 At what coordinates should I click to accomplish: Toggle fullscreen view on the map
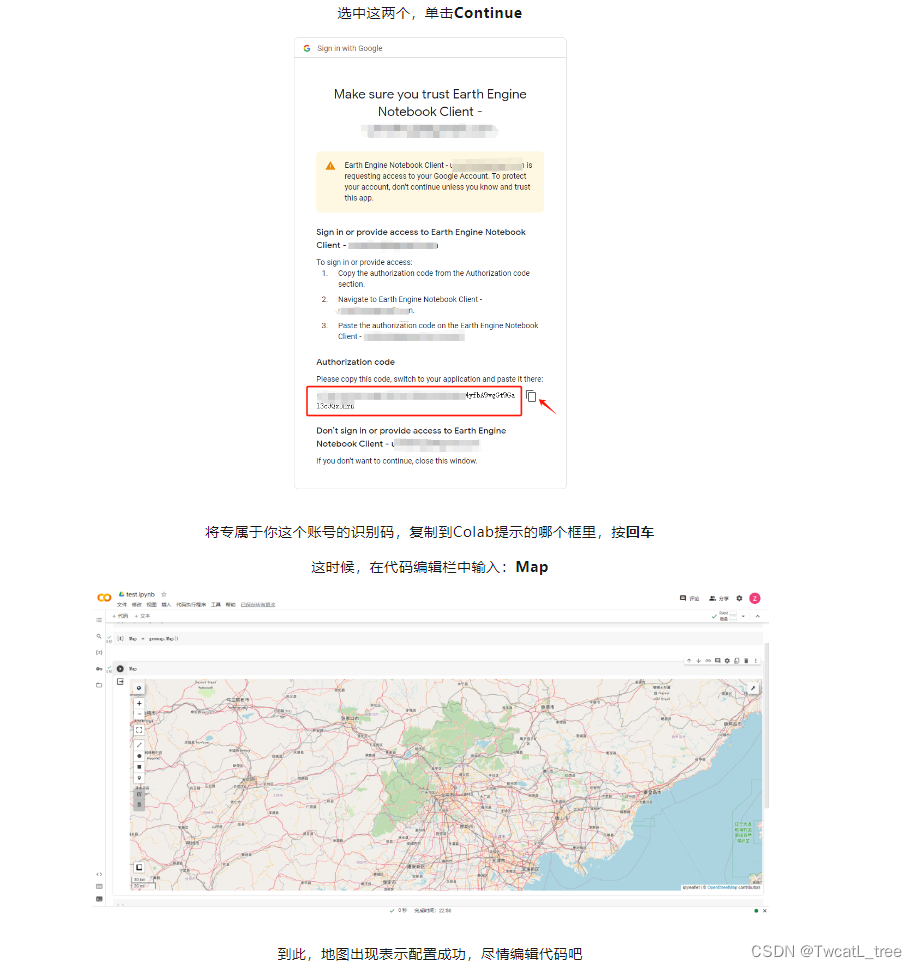pyautogui.click(x=139, y=730)
